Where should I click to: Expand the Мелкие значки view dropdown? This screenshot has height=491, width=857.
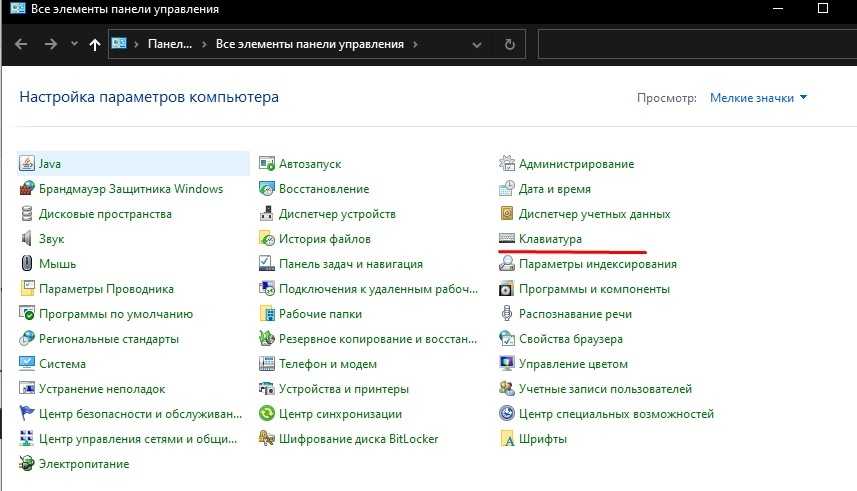[758, 98]
